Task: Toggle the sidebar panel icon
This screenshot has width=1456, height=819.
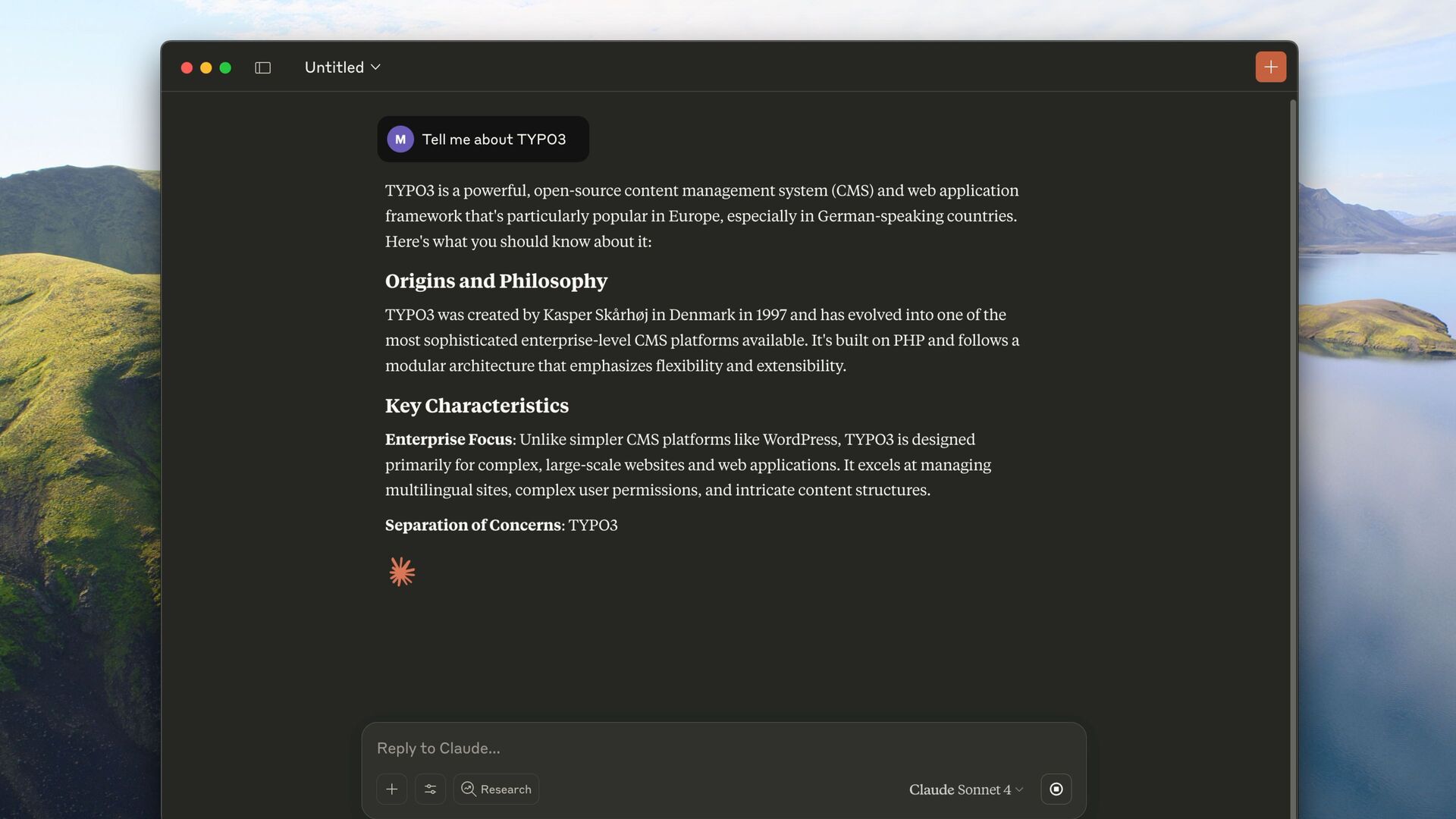Action: 262,67
